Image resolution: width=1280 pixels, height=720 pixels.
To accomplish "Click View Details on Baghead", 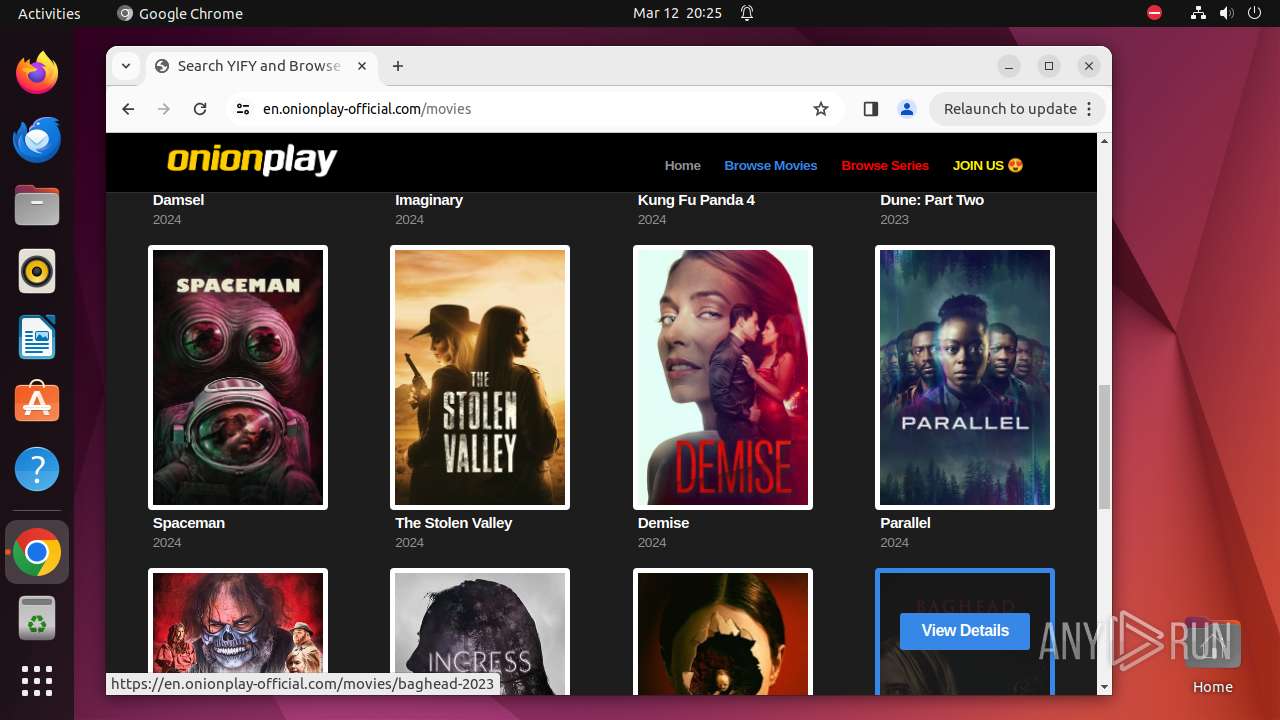I will [965, 631].
